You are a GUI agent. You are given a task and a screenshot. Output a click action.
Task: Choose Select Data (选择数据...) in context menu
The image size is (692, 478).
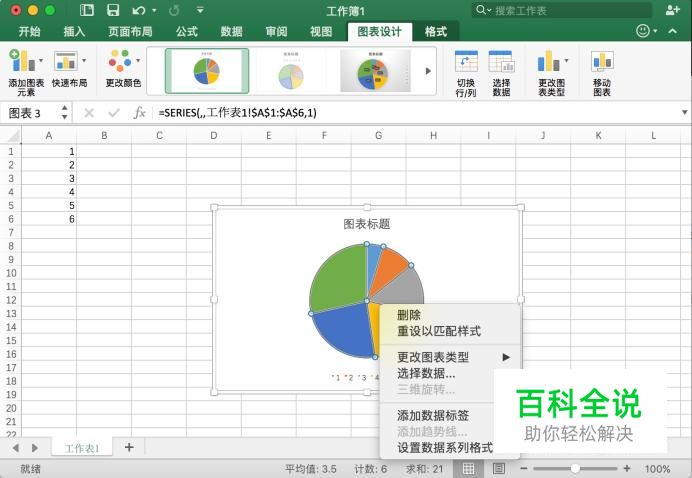[x=426, y=373]
